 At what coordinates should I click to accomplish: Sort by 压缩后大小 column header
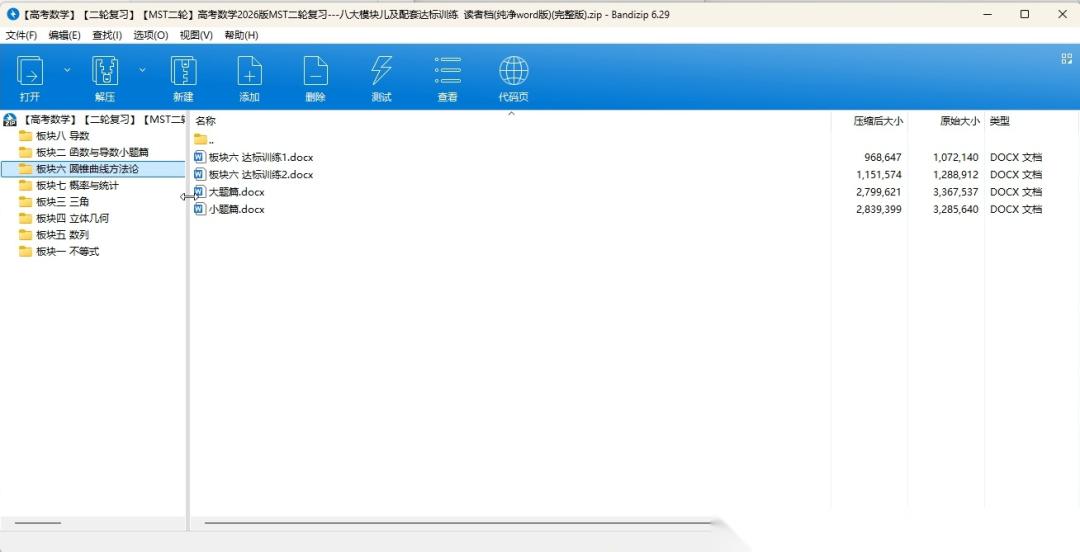tap(877, 121)
